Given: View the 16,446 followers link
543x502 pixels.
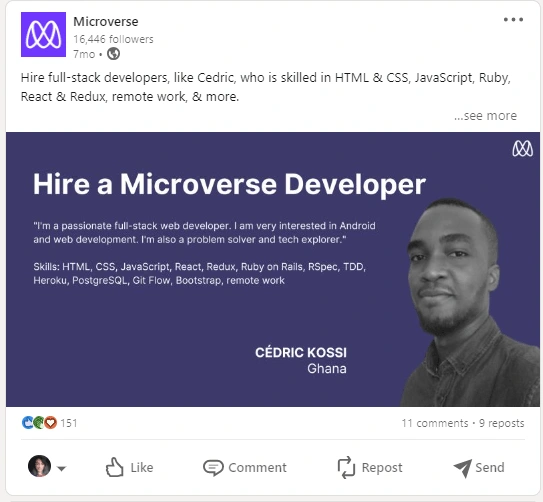Looking at the screenshot, I should (113, 39).
